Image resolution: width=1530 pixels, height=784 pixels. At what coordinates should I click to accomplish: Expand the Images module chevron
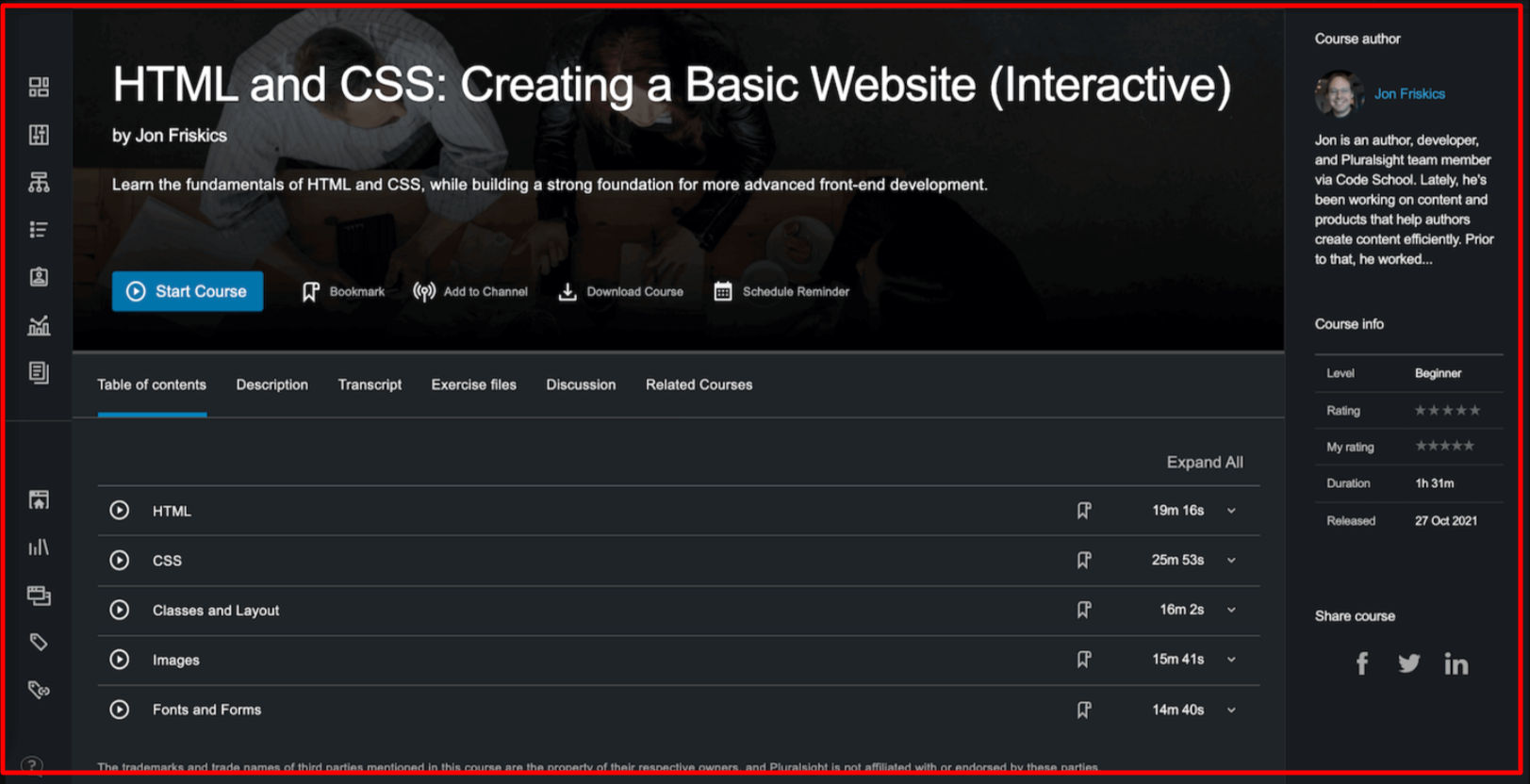click(1231, 660)
